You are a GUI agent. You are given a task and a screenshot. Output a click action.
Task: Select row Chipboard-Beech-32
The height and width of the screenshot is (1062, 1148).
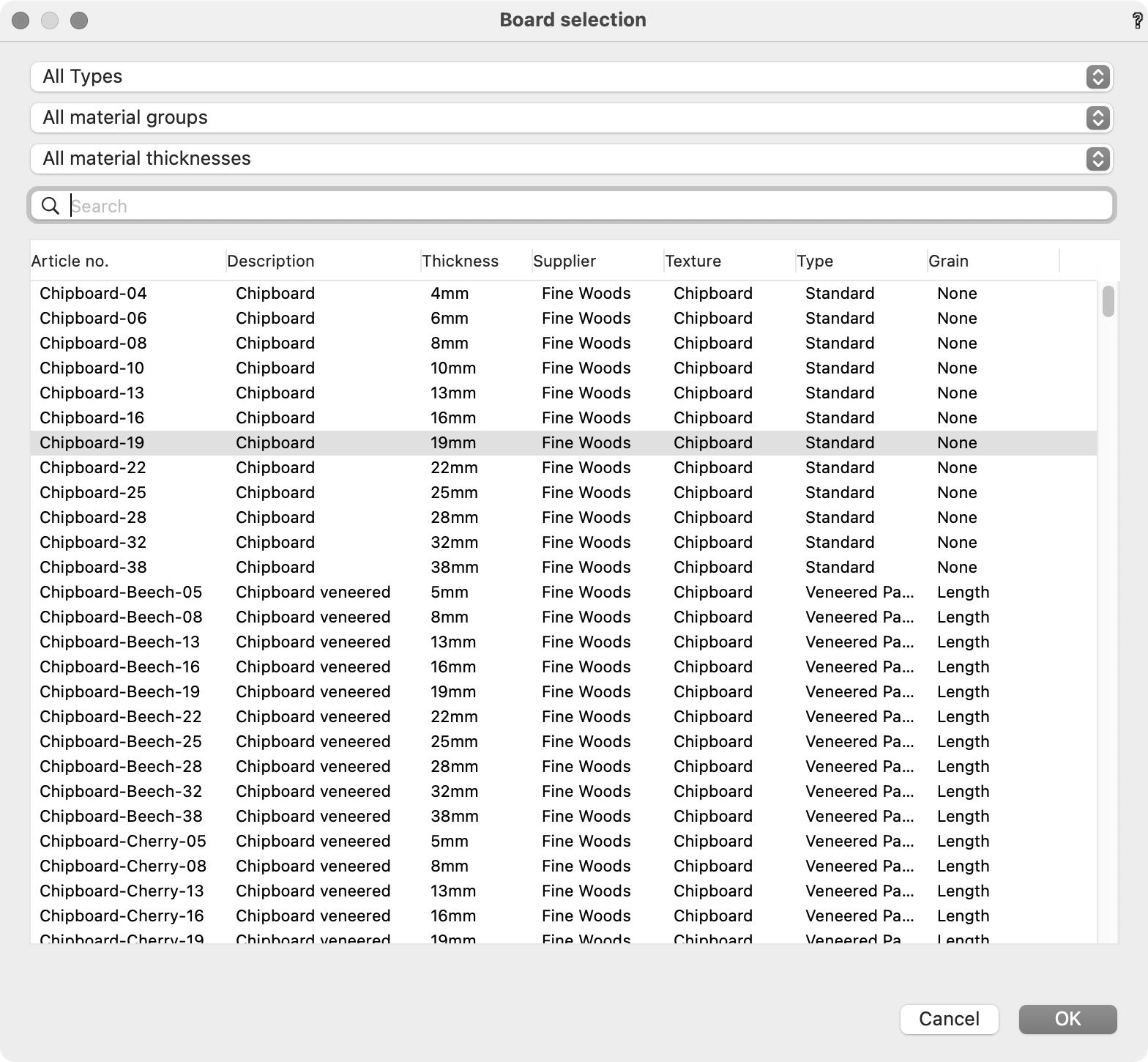[564, 792]
